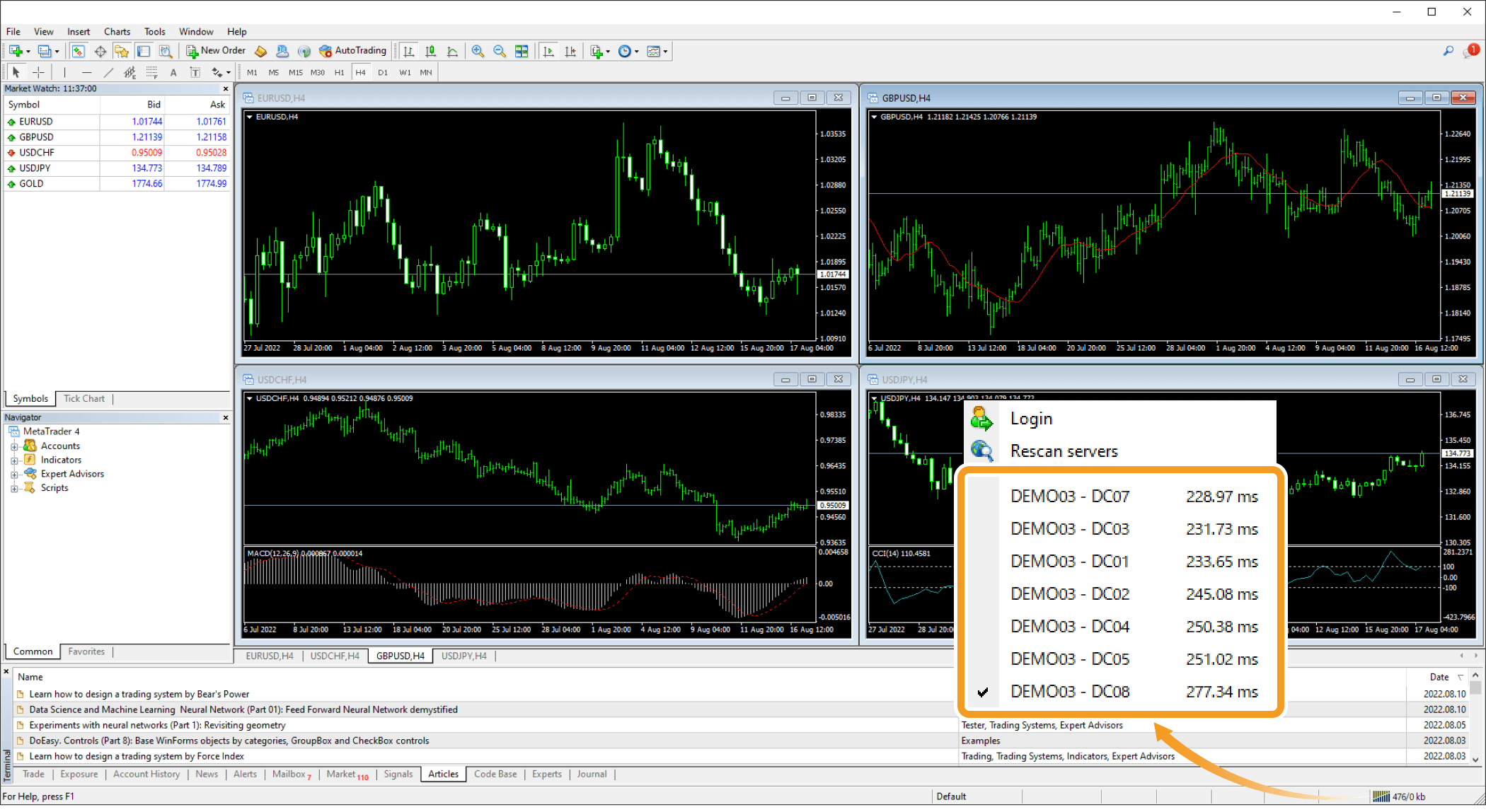Switch timeframe to M1
1486x812 pixels.
click(252, 72)
